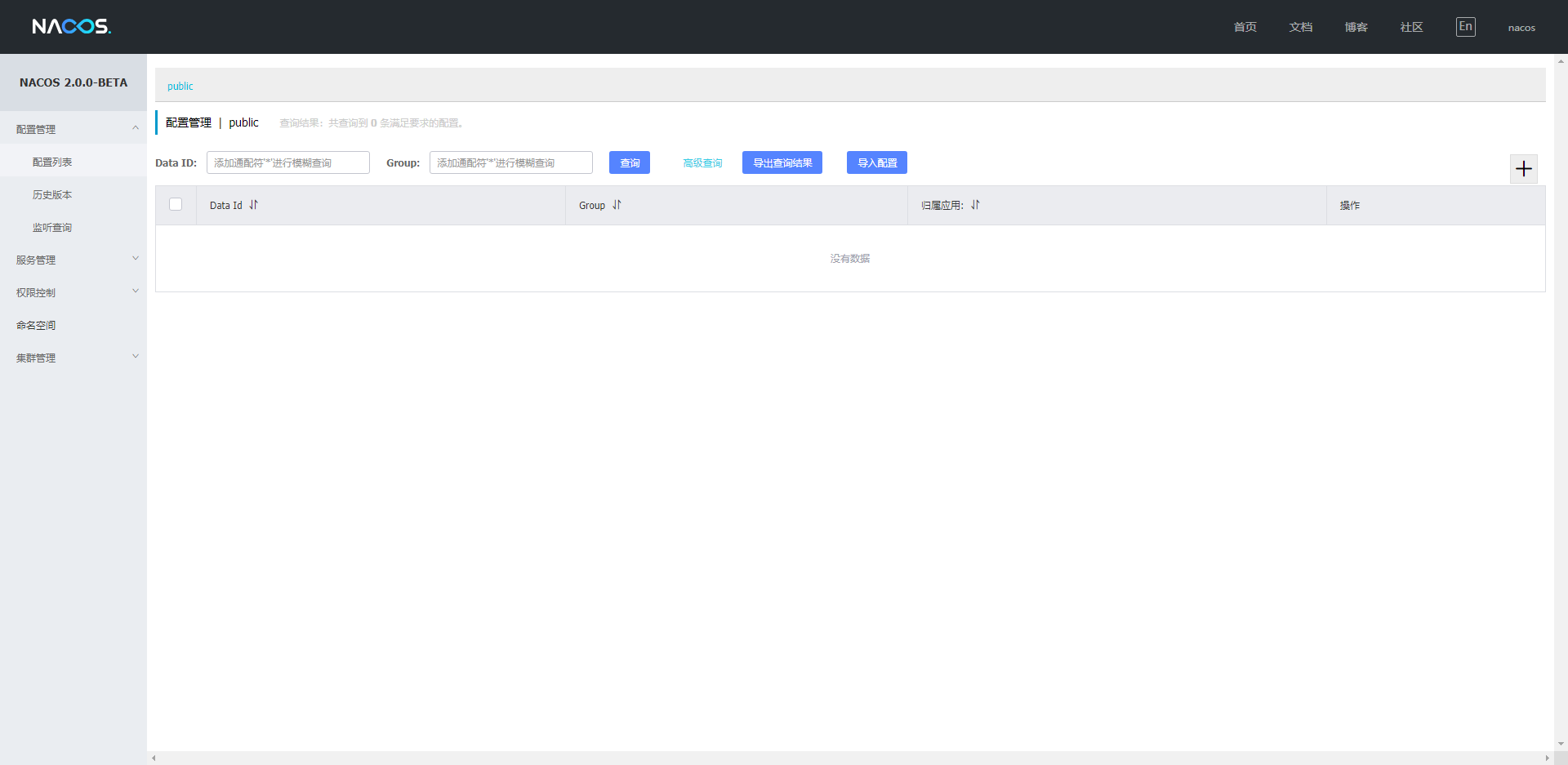The height and width of the screenshot is (765, 1568).
Task: Sort by 归属应用 column
Action: [975, 205]
